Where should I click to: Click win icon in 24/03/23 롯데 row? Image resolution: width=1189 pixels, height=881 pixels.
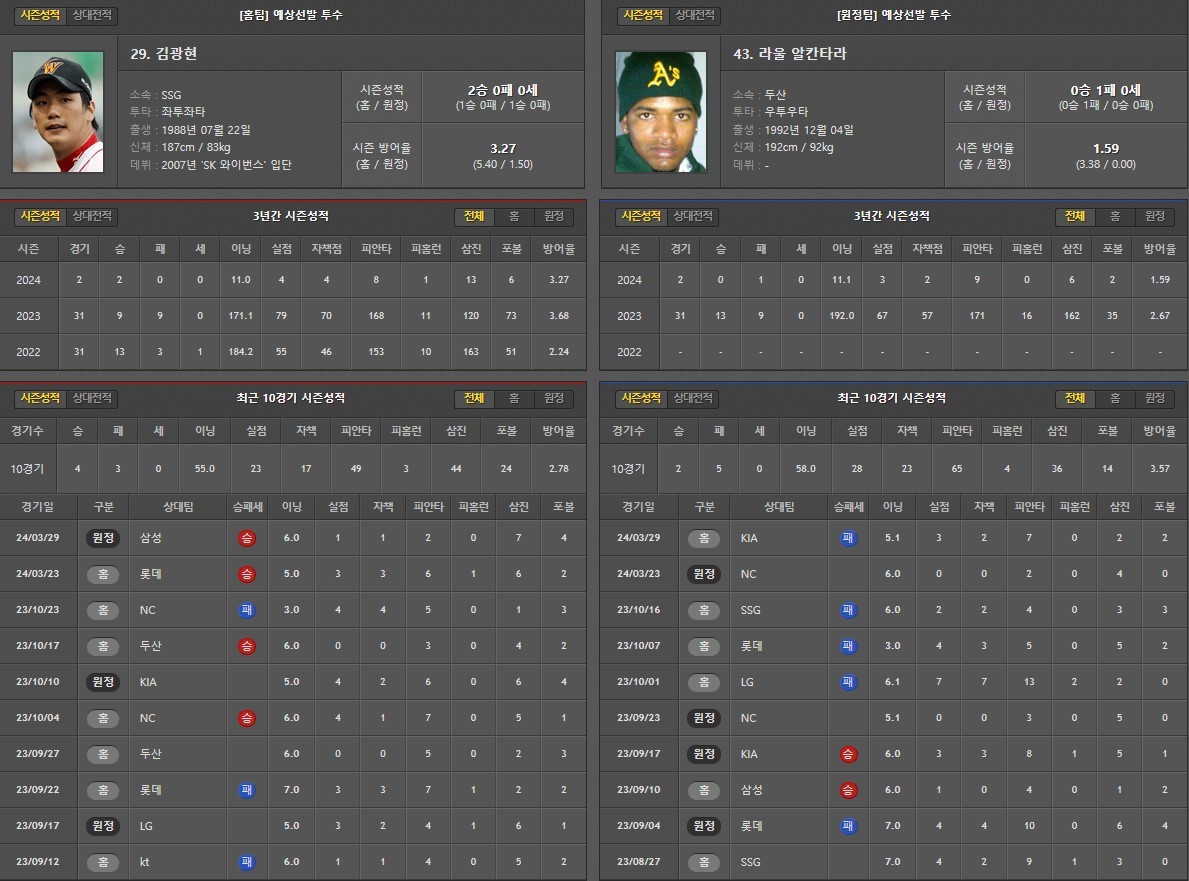click(x=246, y=575)
